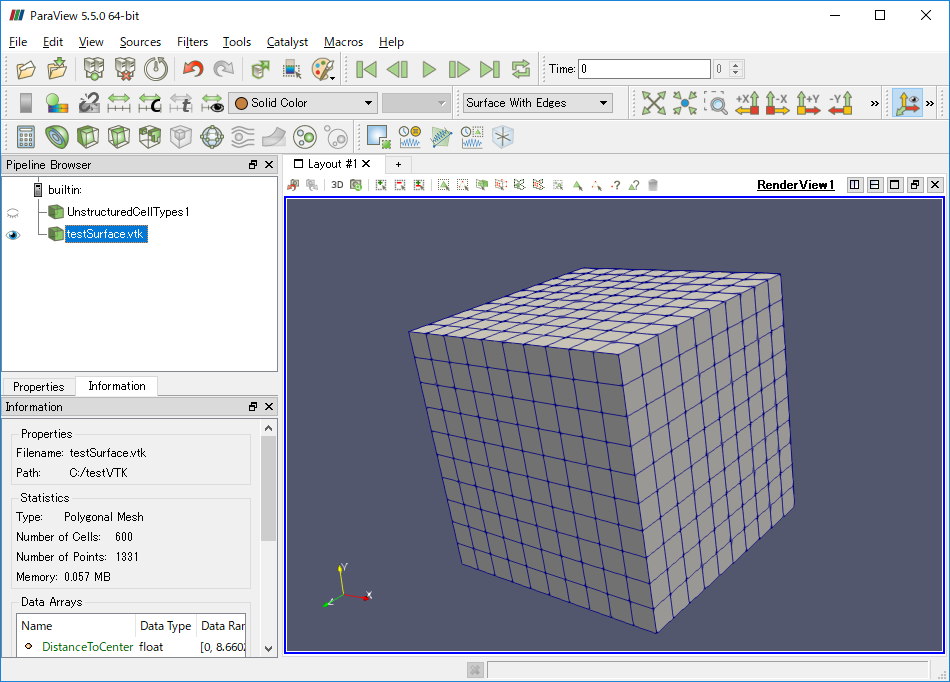Open the Filters menu
The height and width of the screenshot is (682, 950).
192,42
